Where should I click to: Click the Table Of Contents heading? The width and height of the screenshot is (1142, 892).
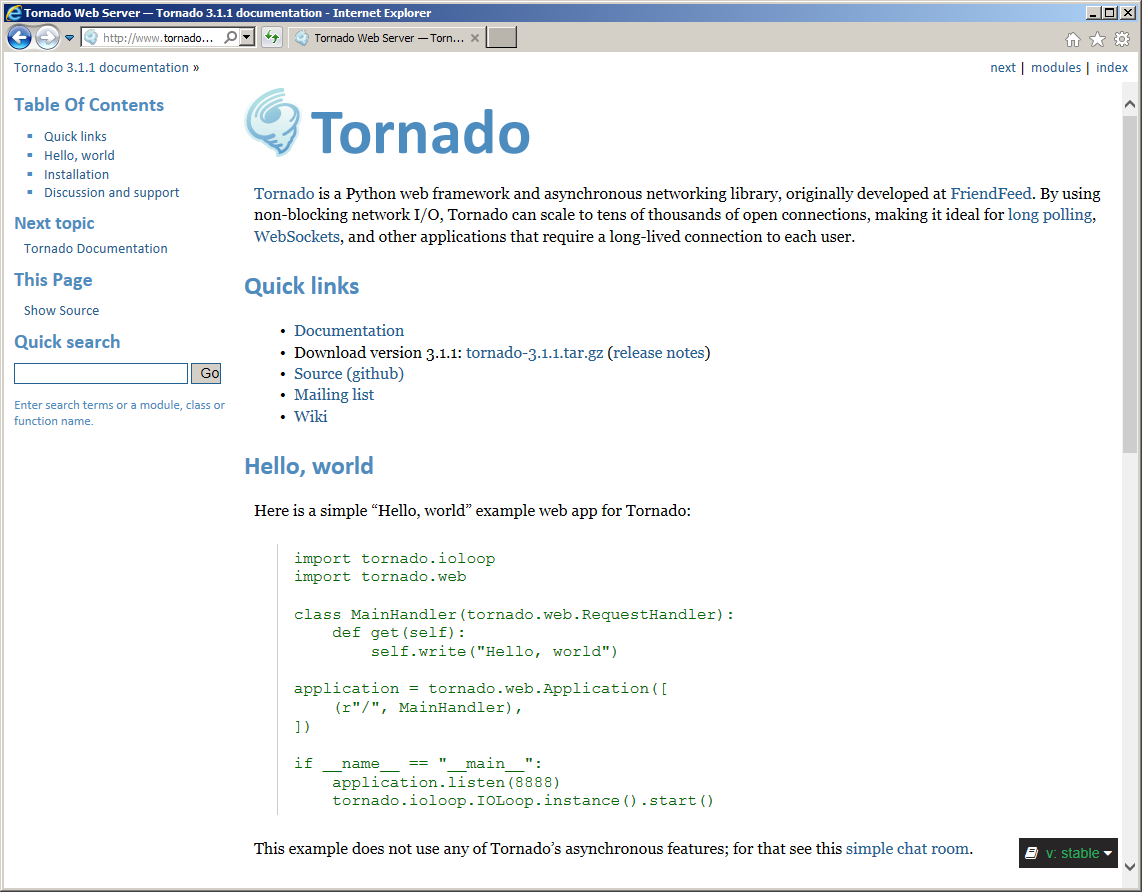(89, 105)
